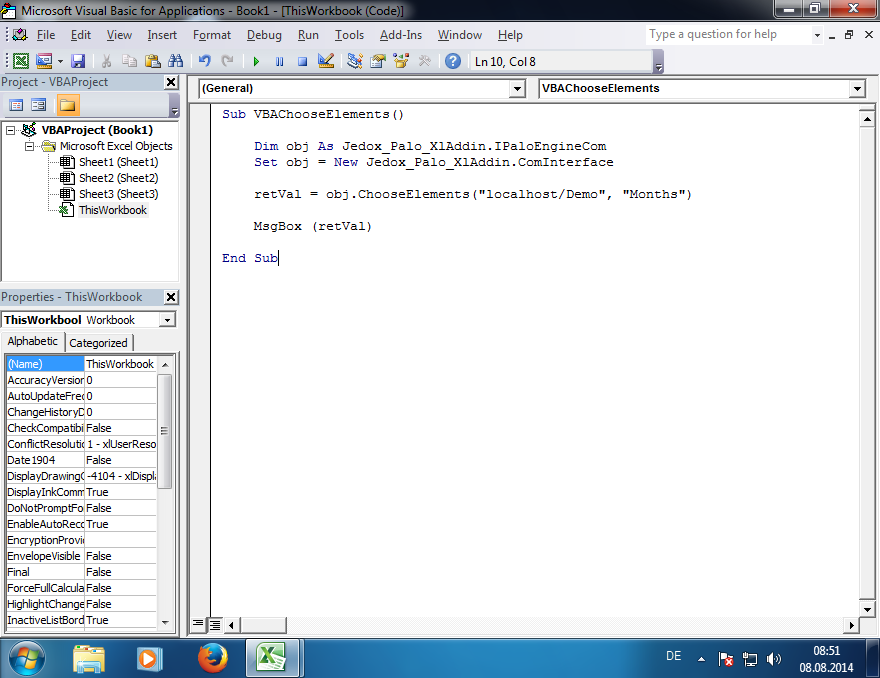Click the Break (pause) icon

279,62
